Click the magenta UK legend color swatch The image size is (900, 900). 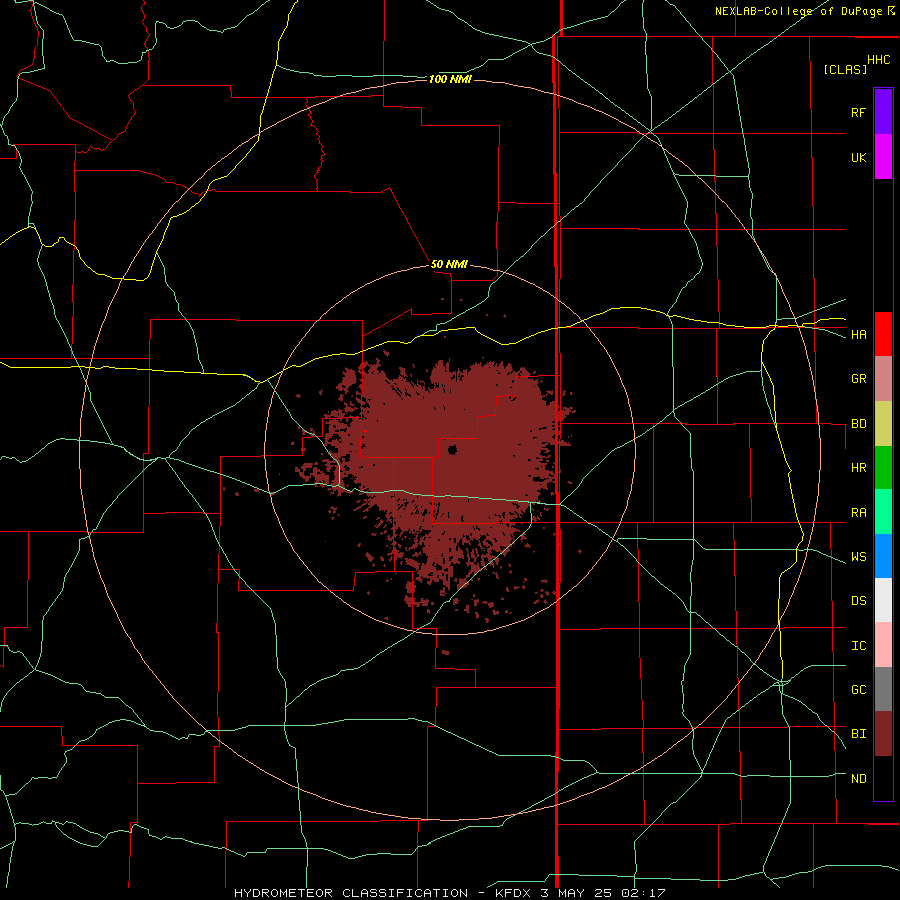[883, 157]
